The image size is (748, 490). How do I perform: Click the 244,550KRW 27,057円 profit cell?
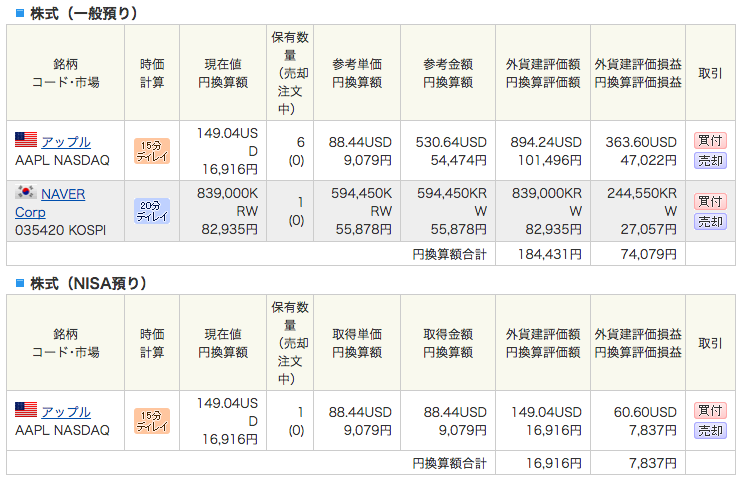point(638,211)
